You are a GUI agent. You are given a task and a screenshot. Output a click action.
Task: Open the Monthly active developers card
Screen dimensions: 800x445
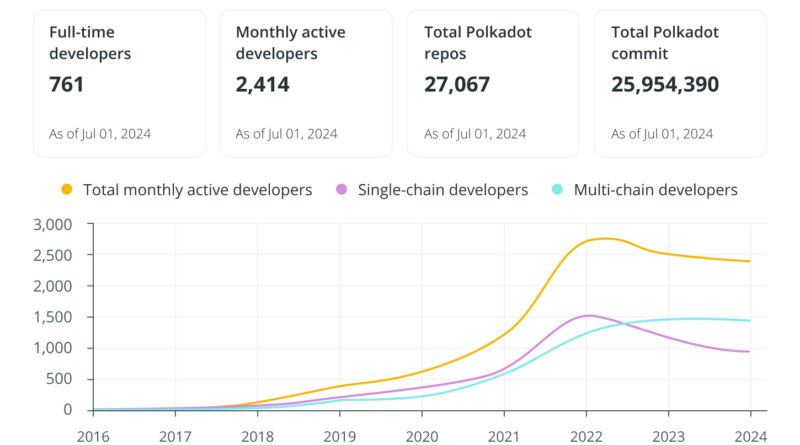tap(306, 83)
